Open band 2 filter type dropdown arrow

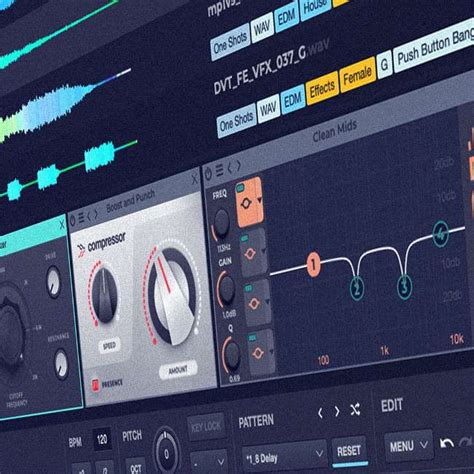[264, 251]
